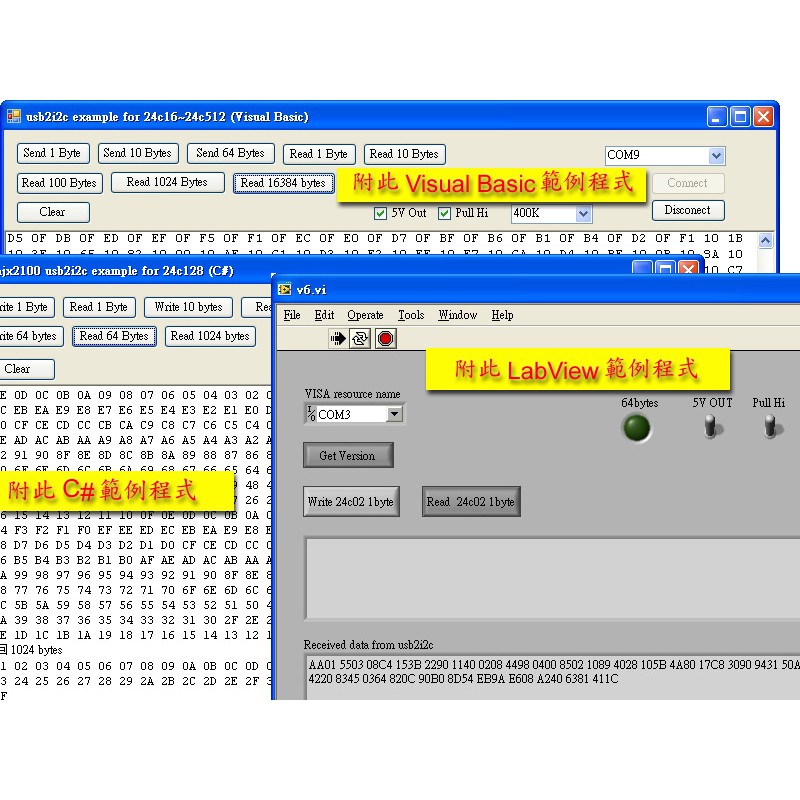The width and height of the screenshot is (800, 800).
Task: Toggle the 5V Out checkbox
Action: click(x=381, y=213)
